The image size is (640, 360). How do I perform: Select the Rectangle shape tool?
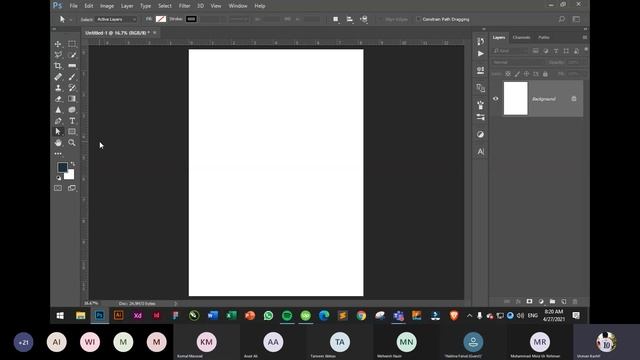(x=72, y=131)
